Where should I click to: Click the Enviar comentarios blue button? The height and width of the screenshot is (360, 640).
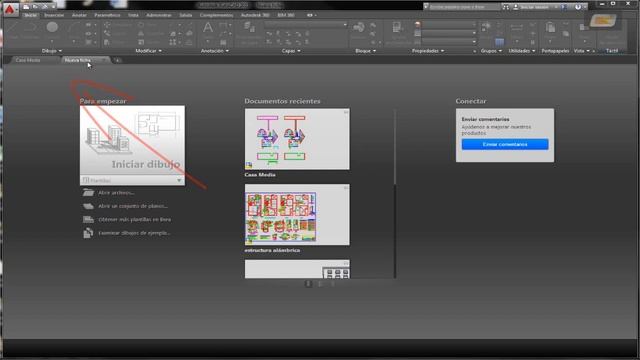click(x=505, y=144)
